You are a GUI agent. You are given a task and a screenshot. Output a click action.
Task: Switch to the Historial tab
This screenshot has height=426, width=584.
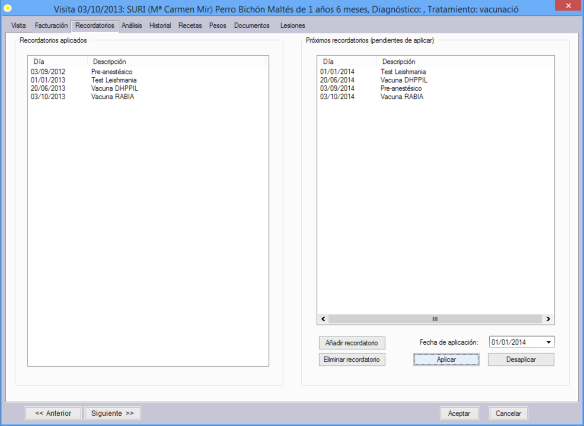(x=160, y=25)
